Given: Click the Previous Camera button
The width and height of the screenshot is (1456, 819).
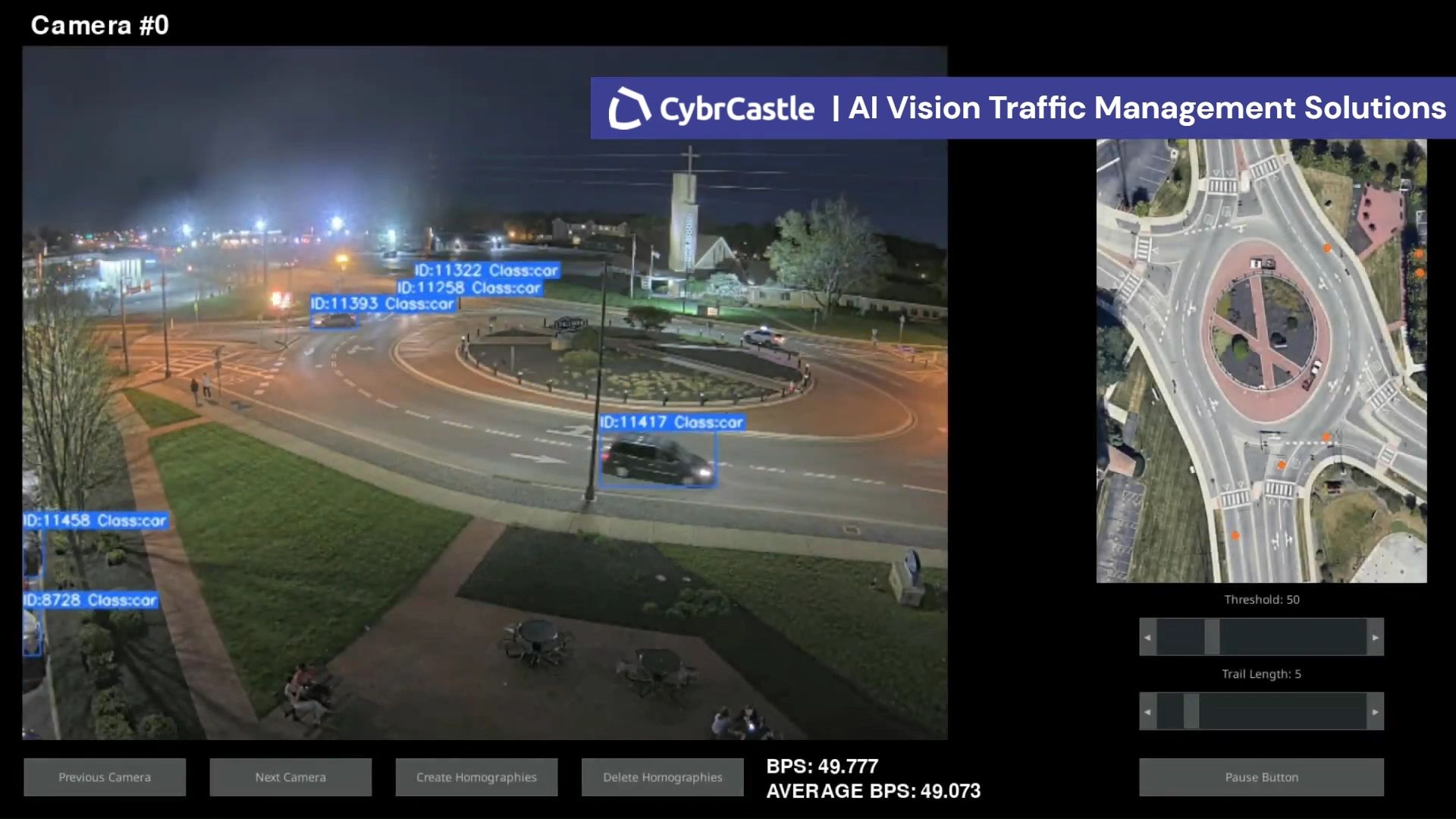Looking at the screenshot, I should click(105, 777).
